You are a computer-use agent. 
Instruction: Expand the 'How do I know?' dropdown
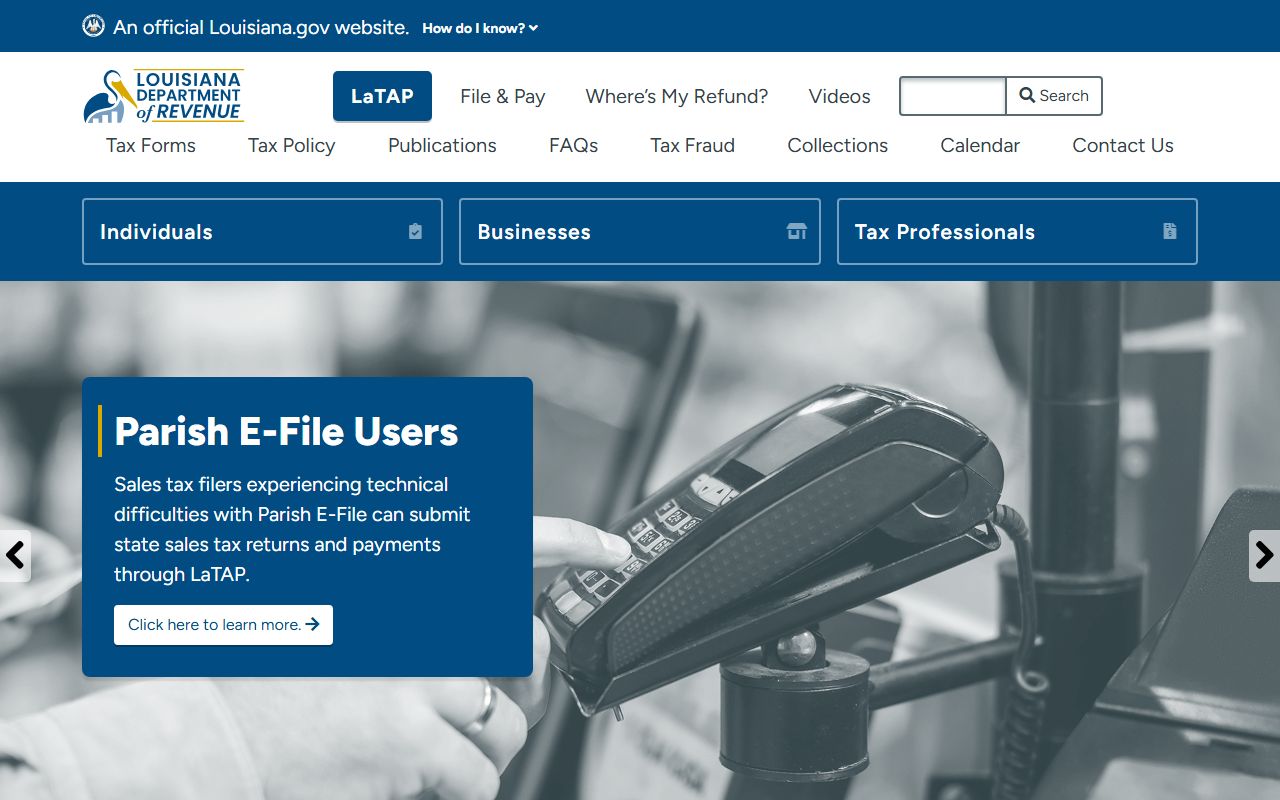[x=480, y=28]
